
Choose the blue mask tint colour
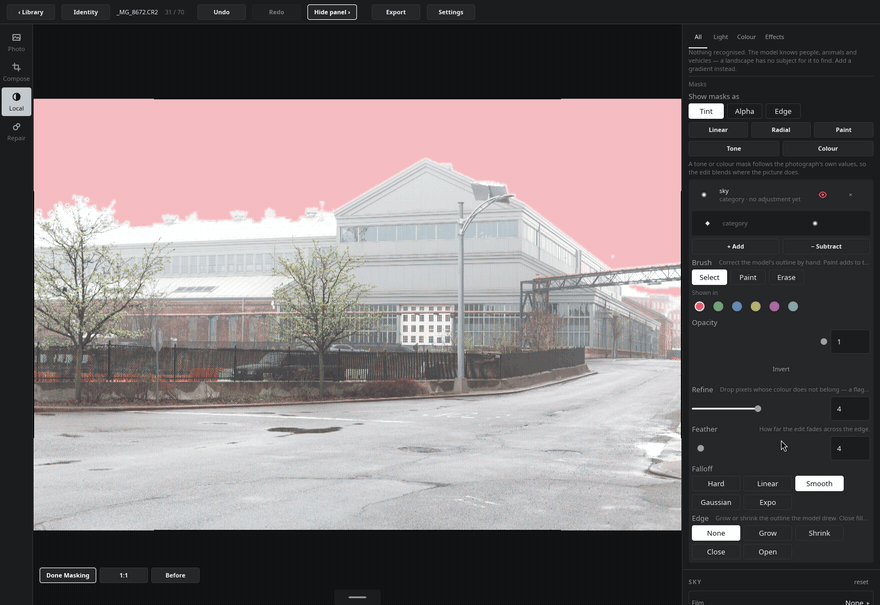737,306
